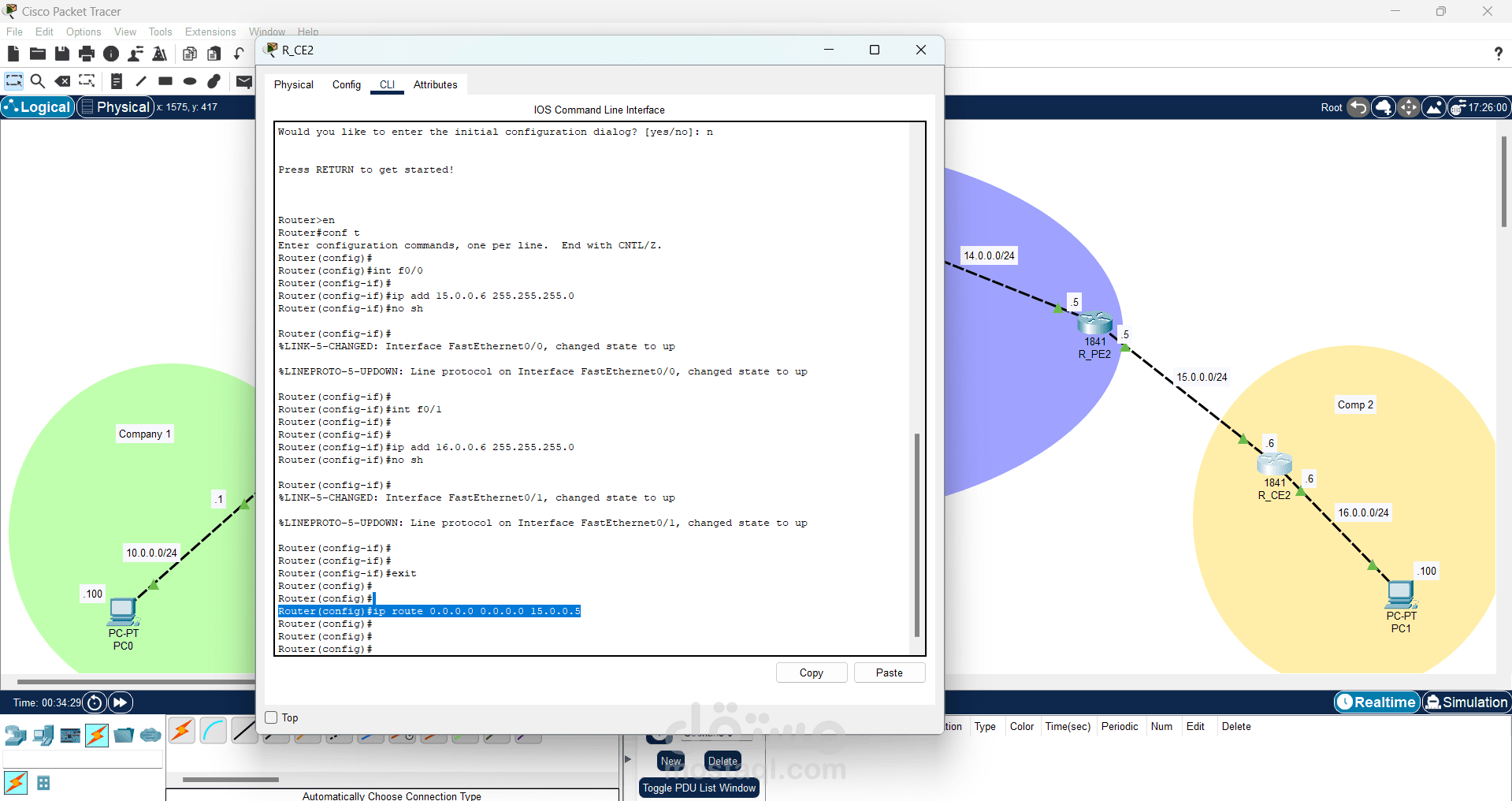The height and width of the screenshot is (801, 1512).
Task: Switch to Physical workspace view
Action: (x=115, y=107)
